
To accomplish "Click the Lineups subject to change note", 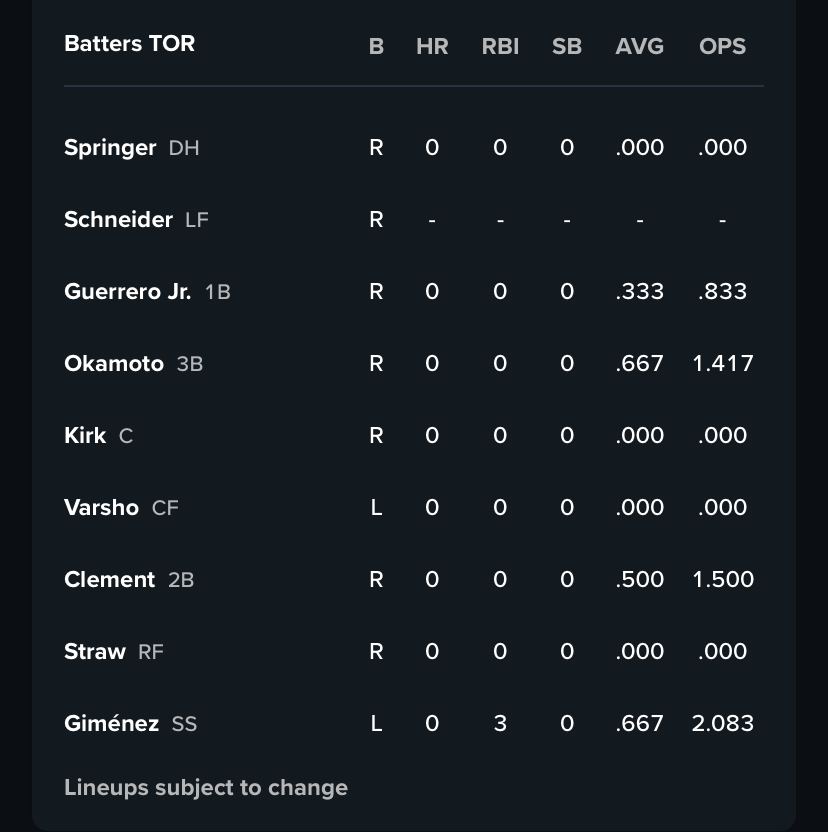I will tap(206, 788).
